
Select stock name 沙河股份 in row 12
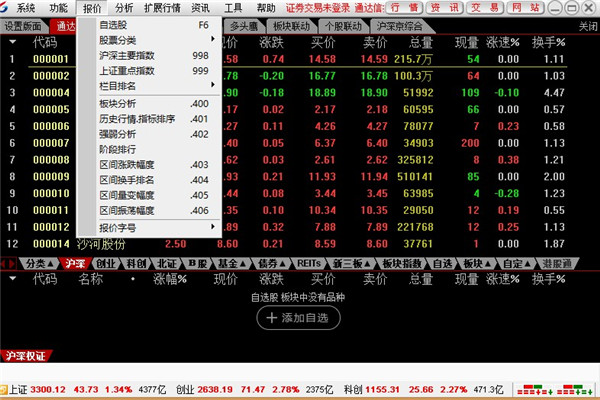pos(101,244)
